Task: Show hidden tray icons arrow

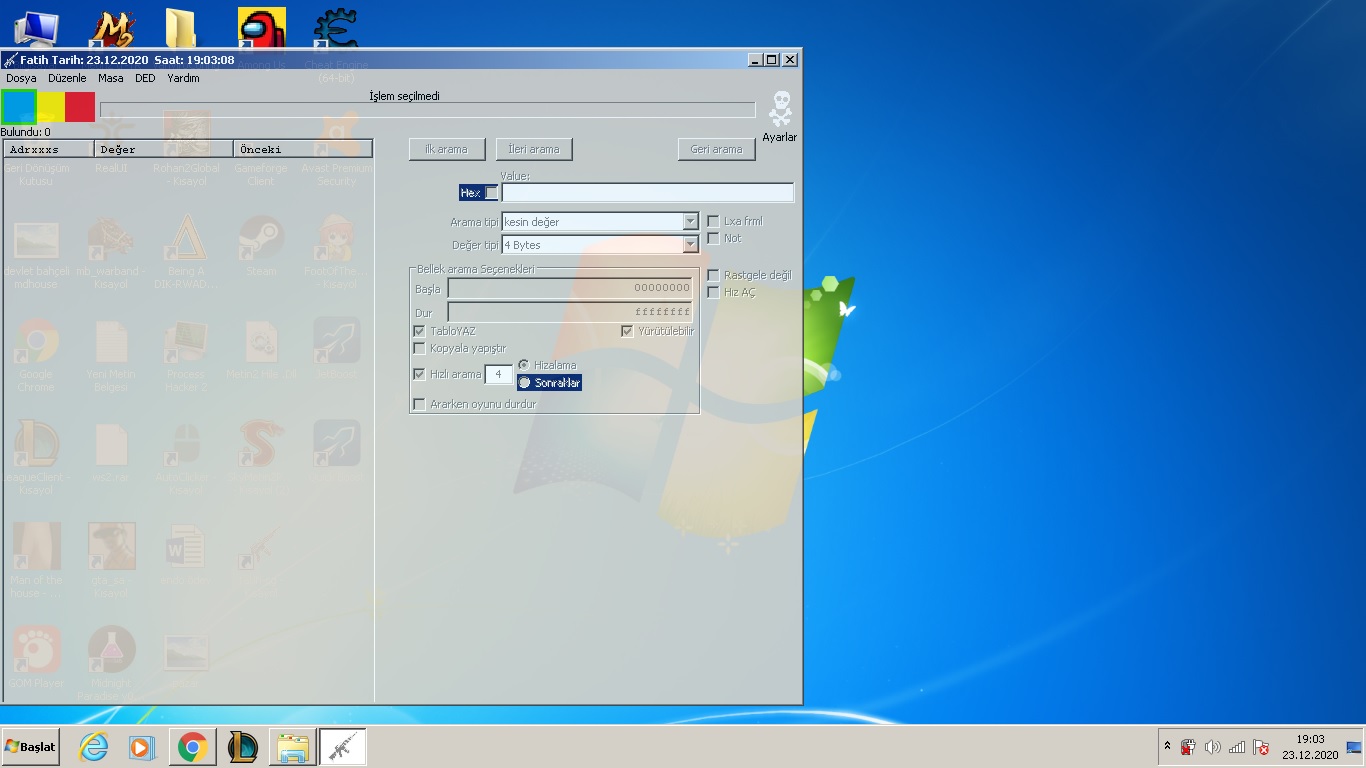Action: coord(1167,747)
